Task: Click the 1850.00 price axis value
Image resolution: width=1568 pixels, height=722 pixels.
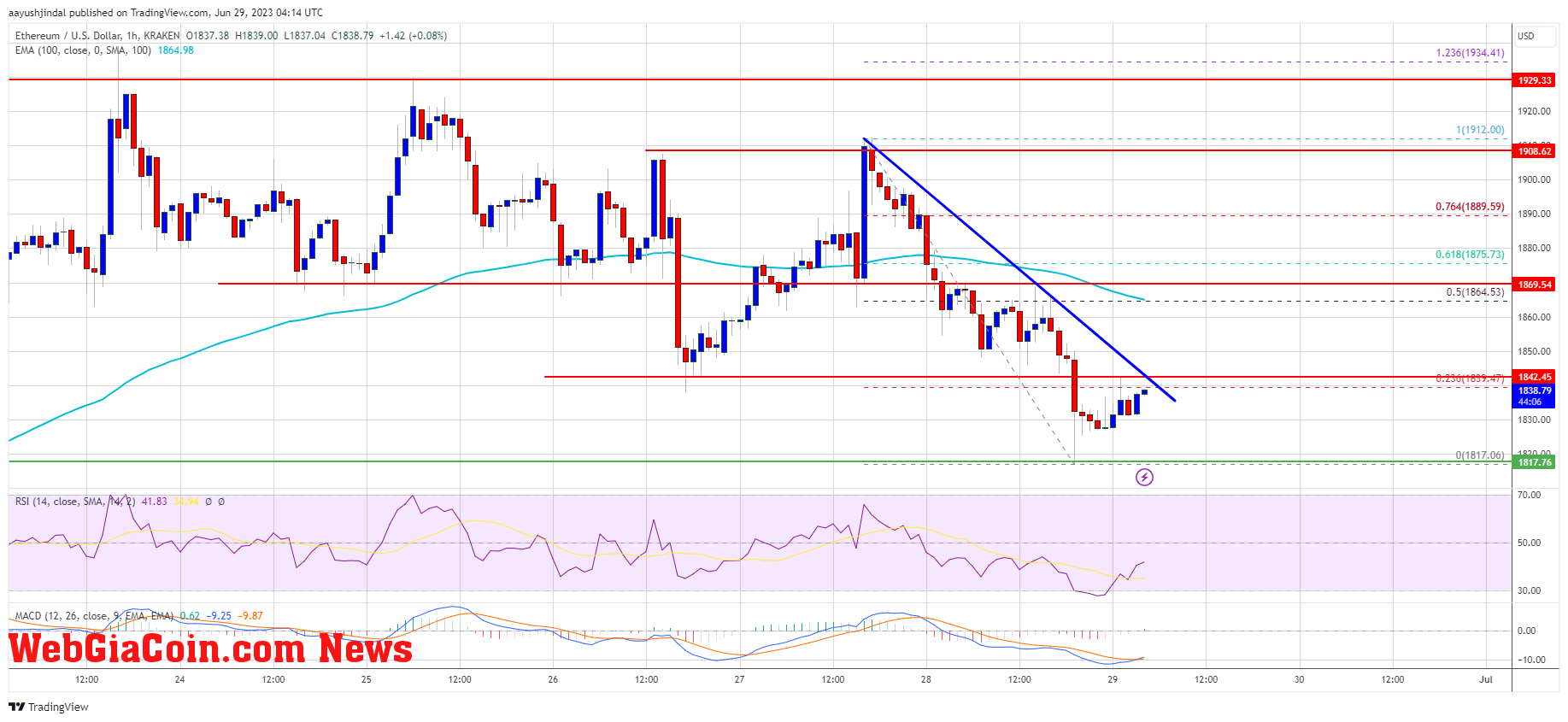Action: [1534, 351]
